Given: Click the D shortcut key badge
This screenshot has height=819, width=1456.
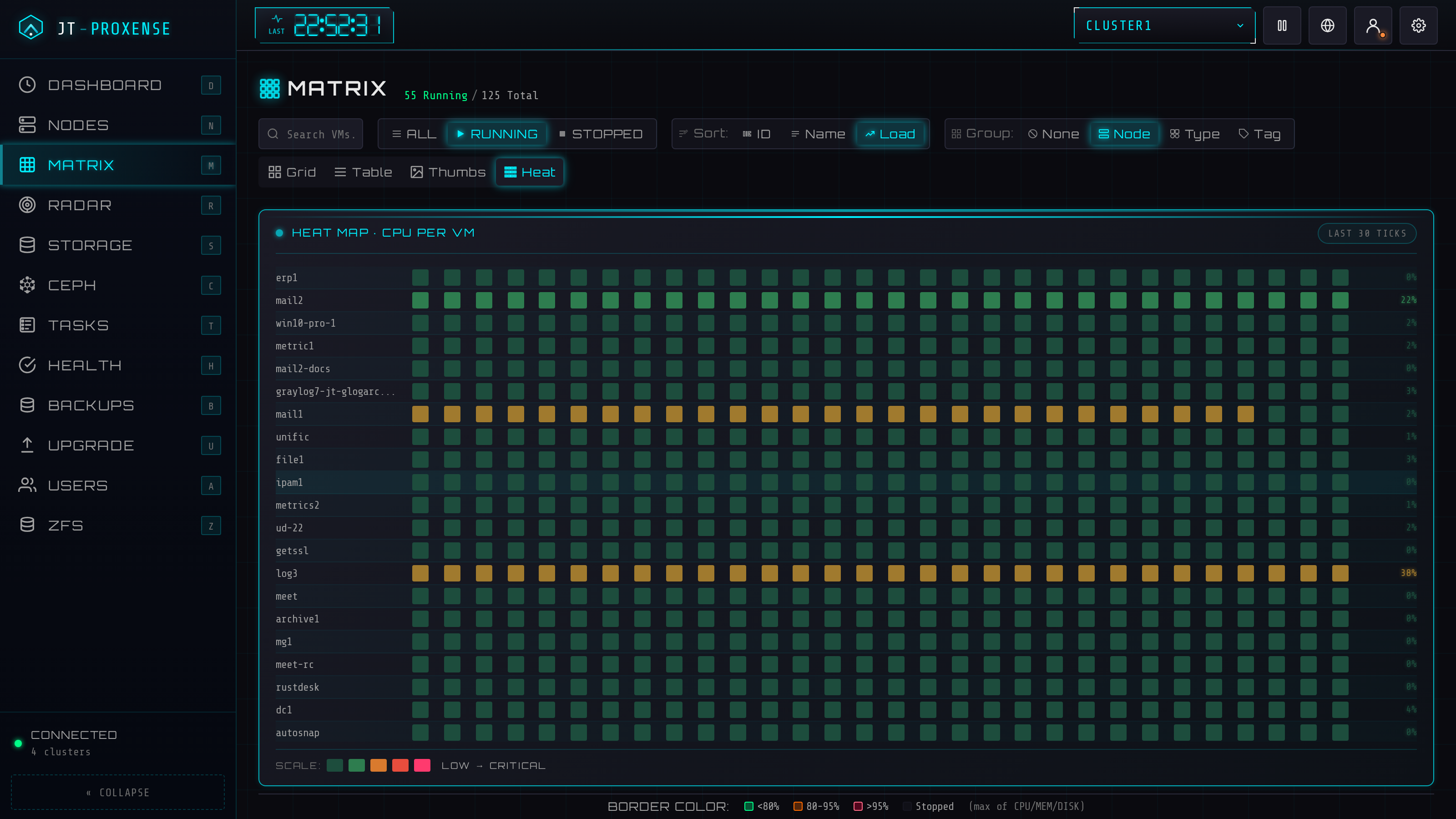Looking at the screenshot, I should pos(211,86).
